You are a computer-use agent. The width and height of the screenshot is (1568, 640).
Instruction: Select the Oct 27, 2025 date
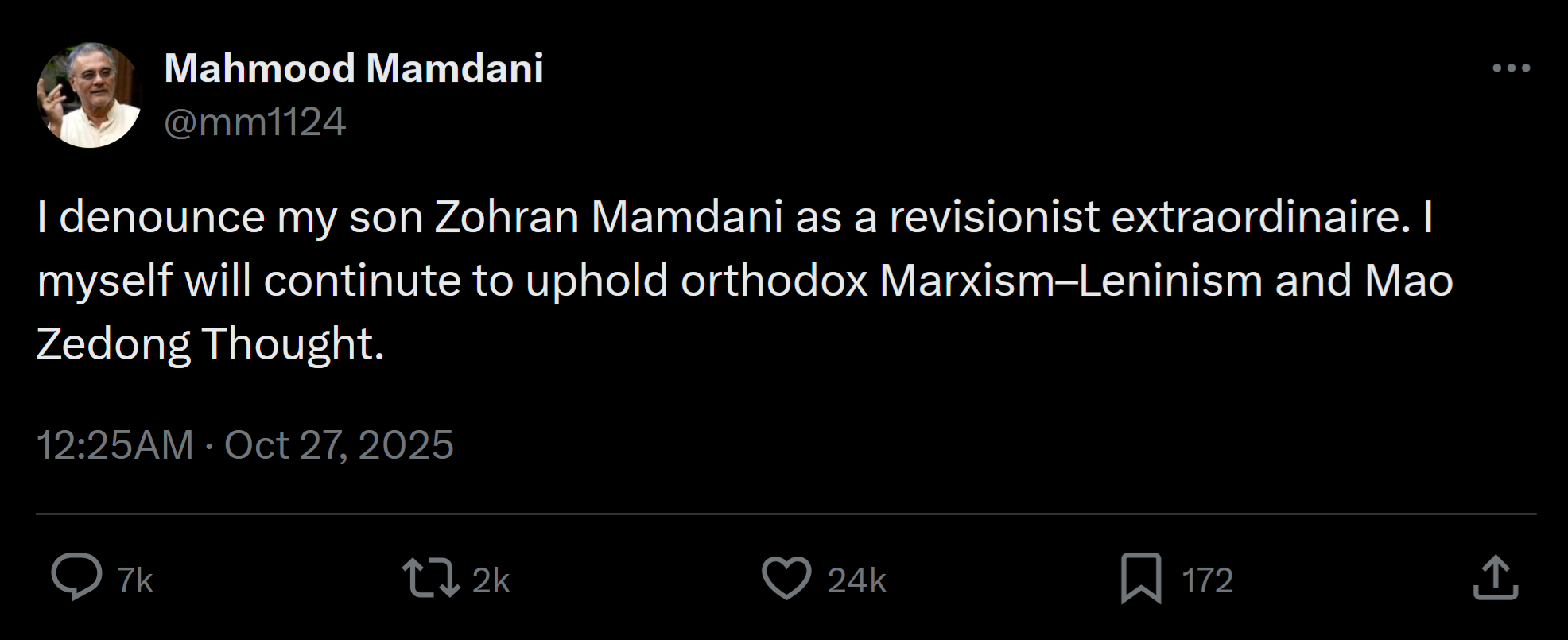[339, 444]
